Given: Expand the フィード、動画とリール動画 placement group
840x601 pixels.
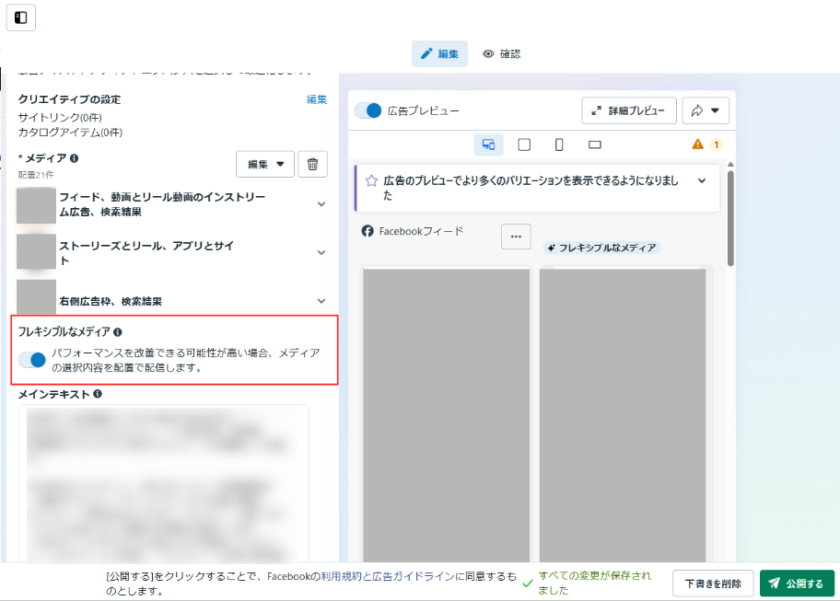Looking at the screenshot, I should 321,204.
